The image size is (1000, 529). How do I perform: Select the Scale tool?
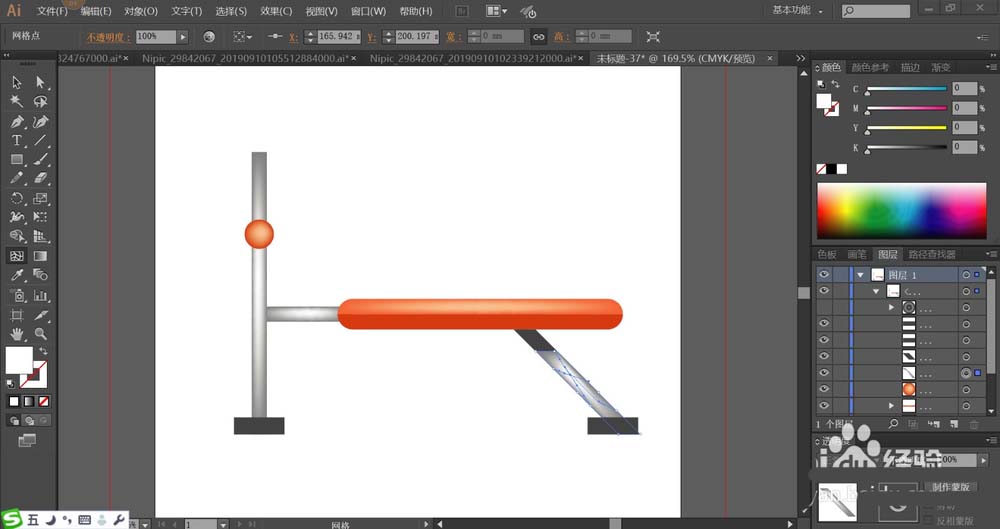[41, 198]
